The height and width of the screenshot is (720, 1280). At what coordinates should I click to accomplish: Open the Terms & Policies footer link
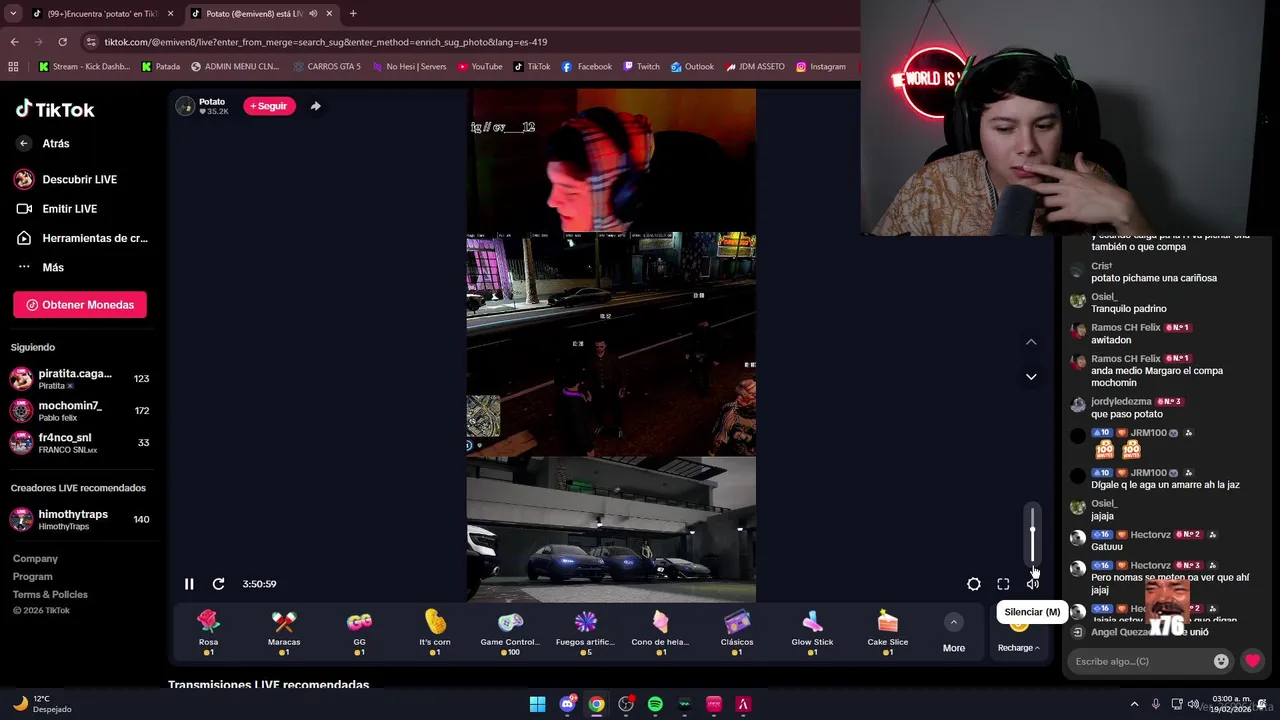pos(50,595)
